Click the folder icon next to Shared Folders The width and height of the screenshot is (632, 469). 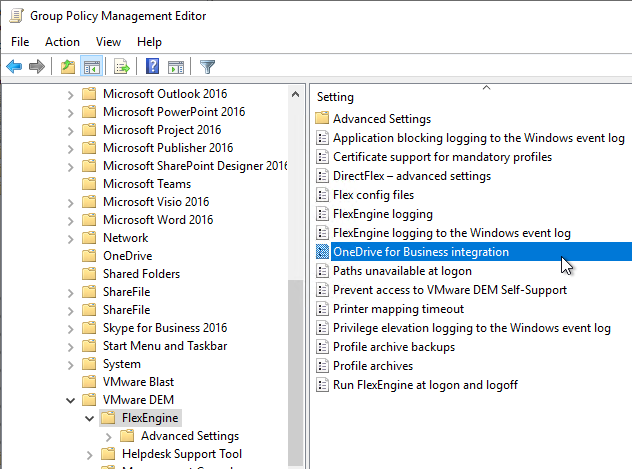coord(89,274)
